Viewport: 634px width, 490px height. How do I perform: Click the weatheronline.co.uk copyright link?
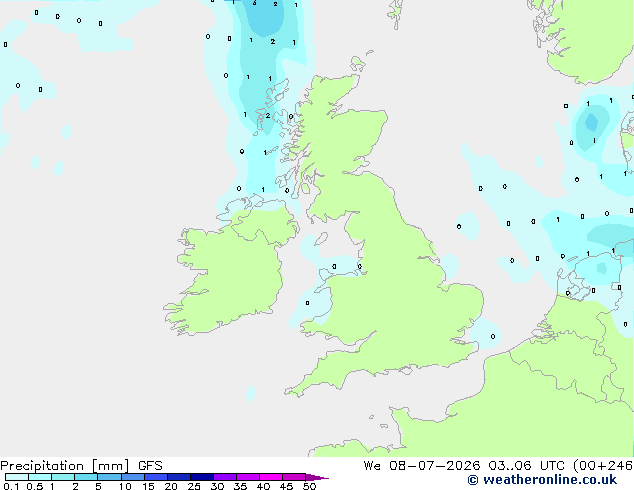[542, 480]
